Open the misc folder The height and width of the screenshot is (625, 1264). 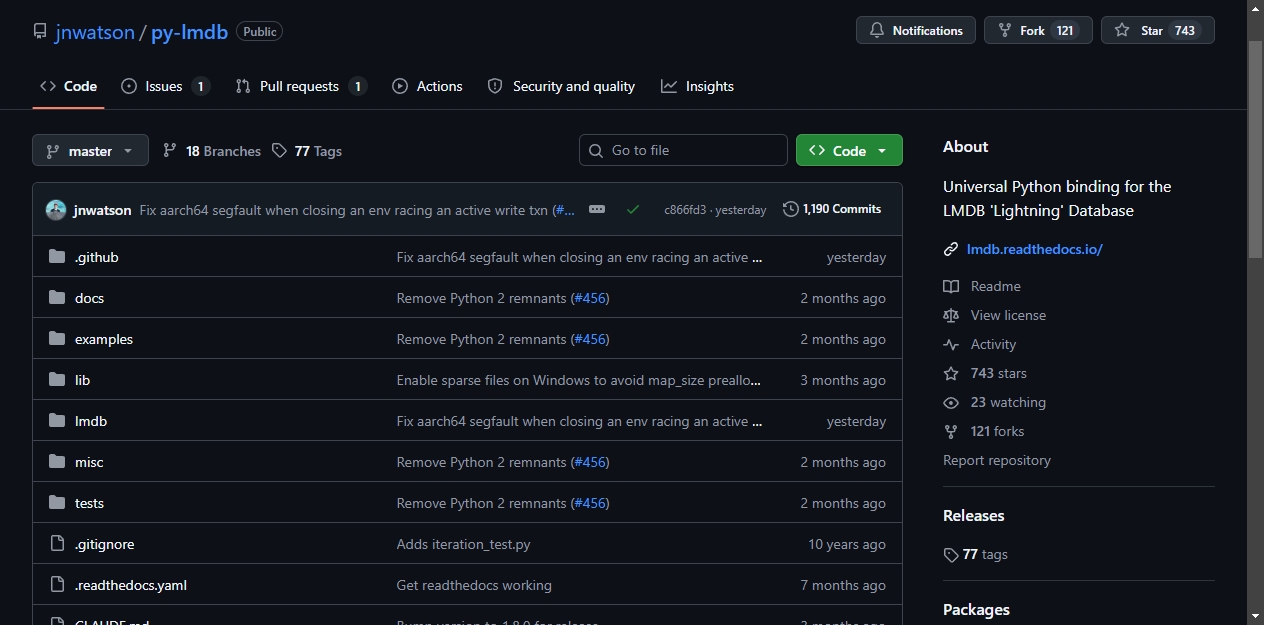click(x=89, y=462)
